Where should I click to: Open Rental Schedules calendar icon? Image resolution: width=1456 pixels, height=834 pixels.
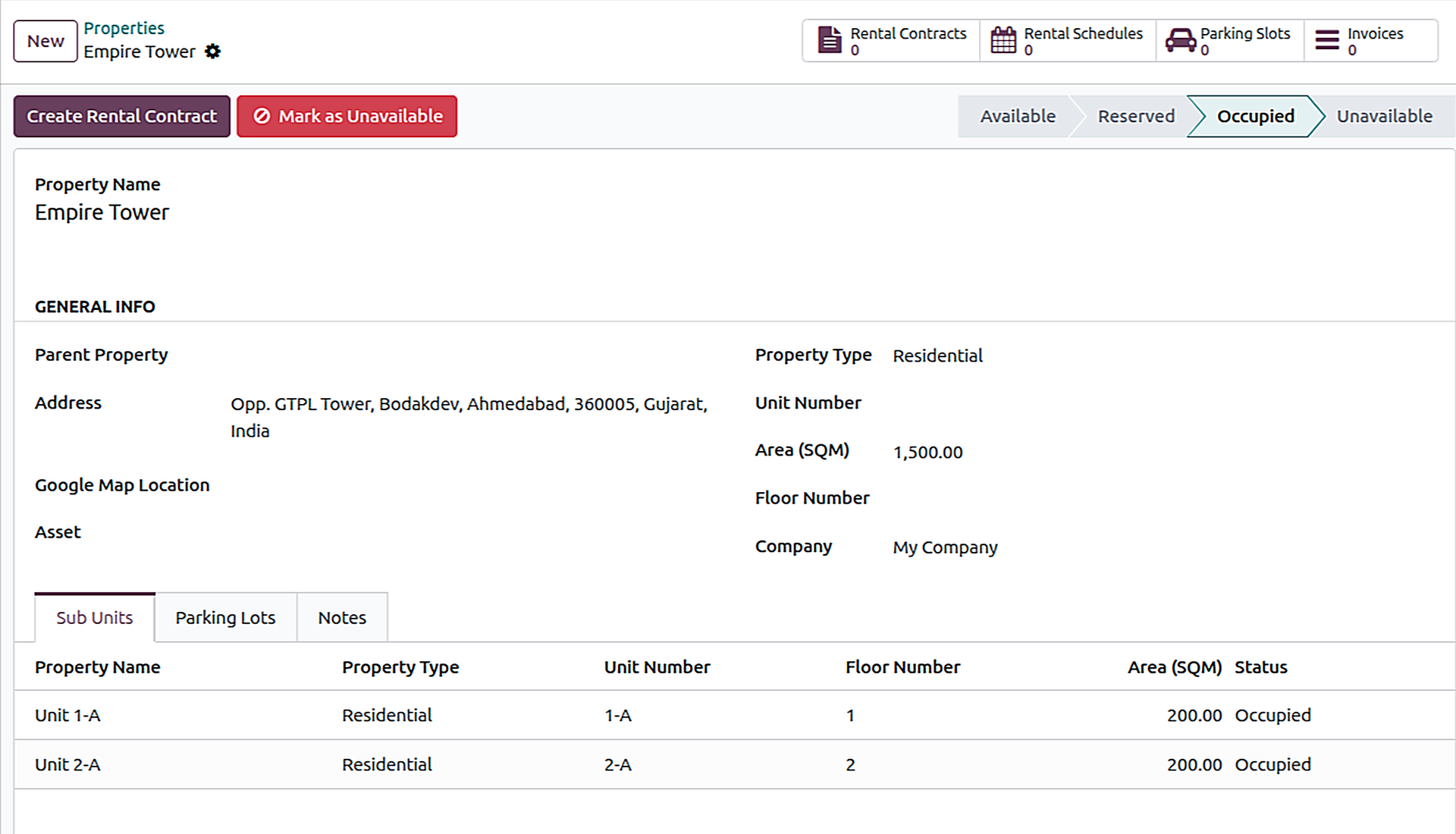coord(1003,40)
